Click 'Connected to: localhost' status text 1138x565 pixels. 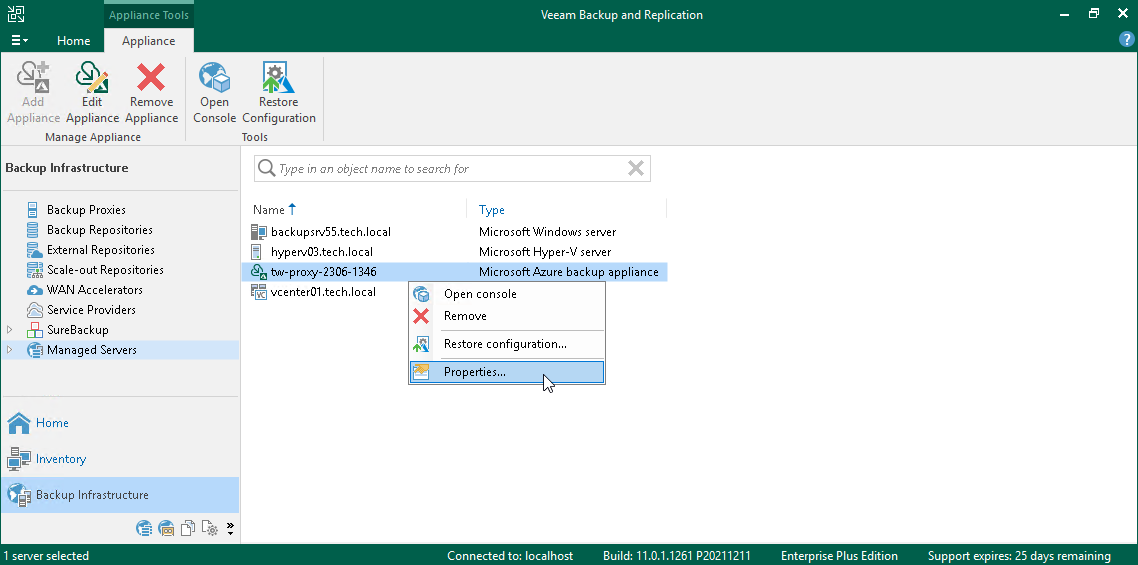tap(510, 556)
